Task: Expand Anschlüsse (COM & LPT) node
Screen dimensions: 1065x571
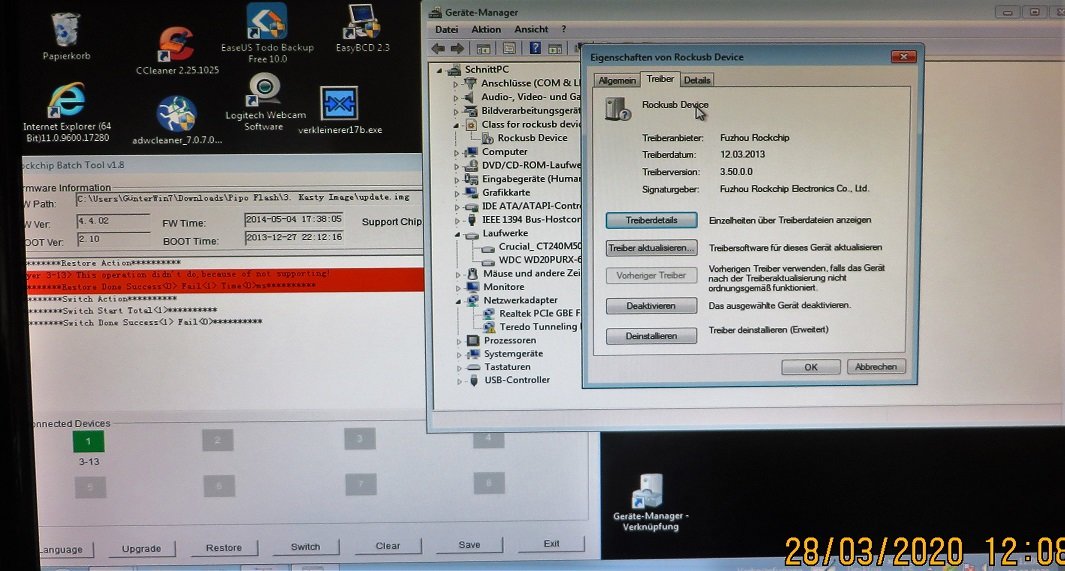Action: point(456,84)
